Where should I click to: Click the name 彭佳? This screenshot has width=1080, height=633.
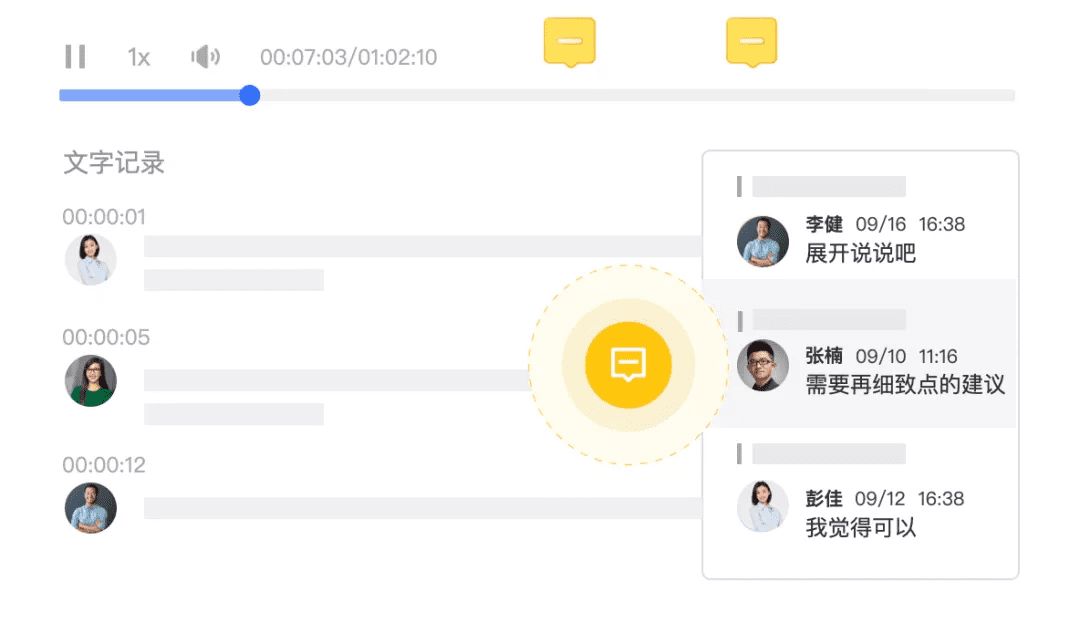click(x=824, y=498)
